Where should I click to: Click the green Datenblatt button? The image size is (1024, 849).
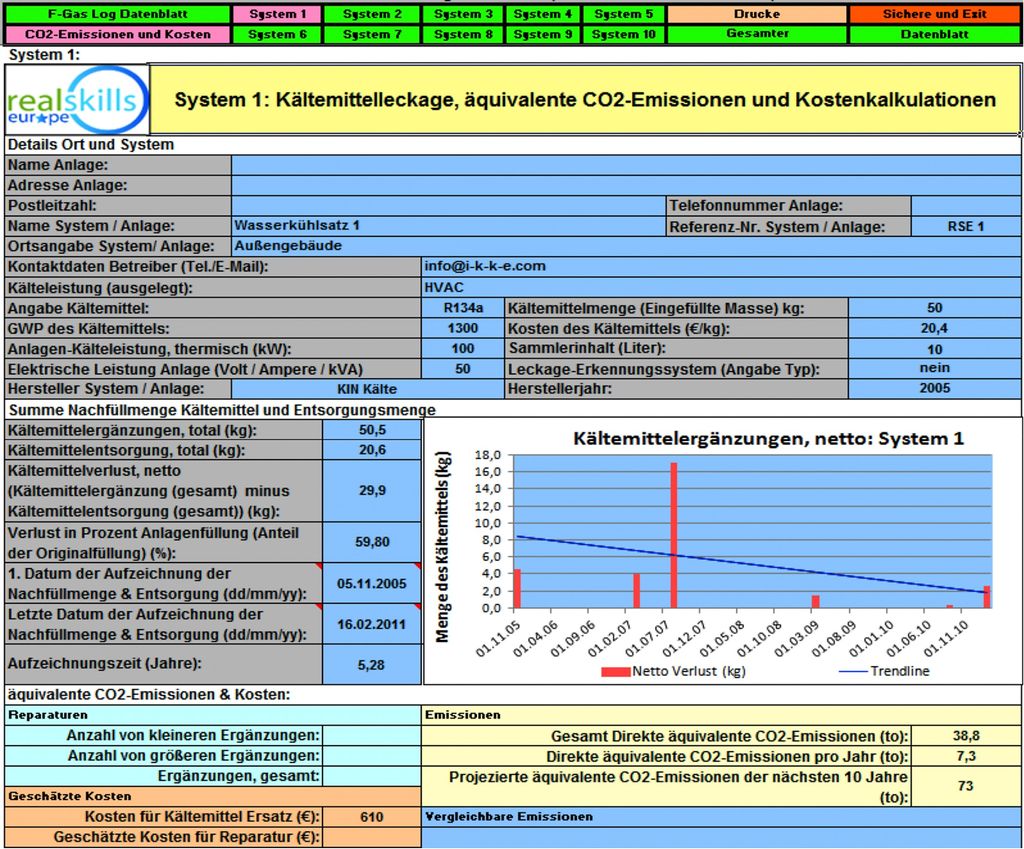[934, 34]
